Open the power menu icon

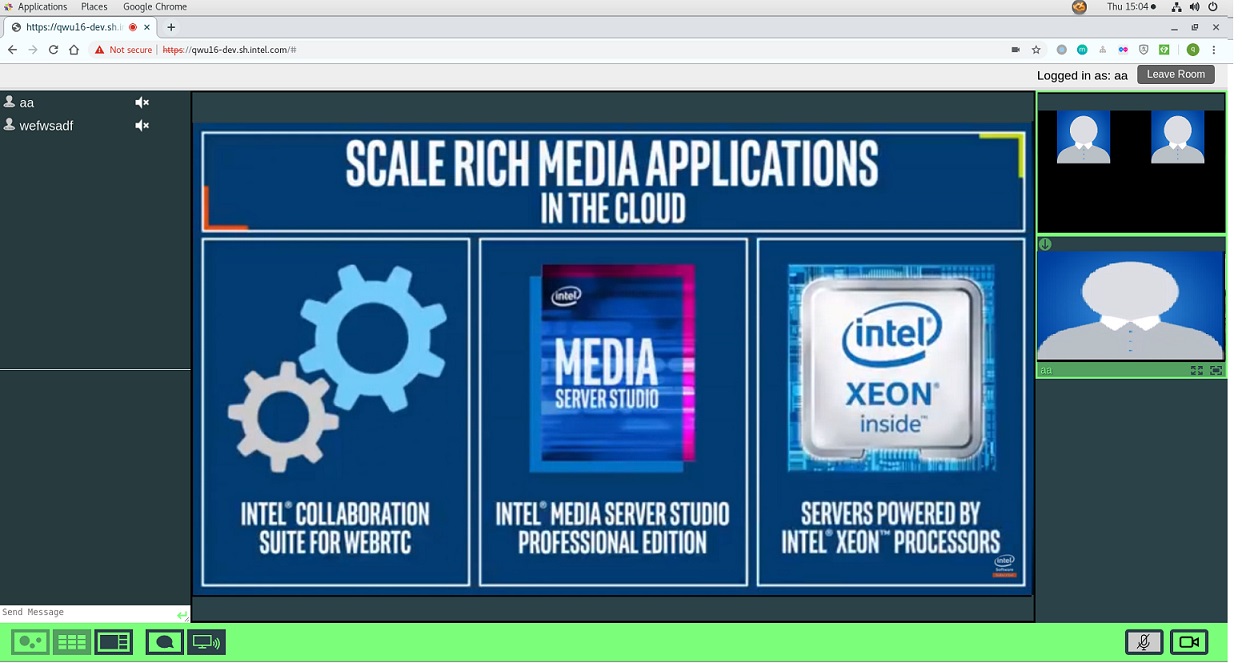pos(1213,7)
